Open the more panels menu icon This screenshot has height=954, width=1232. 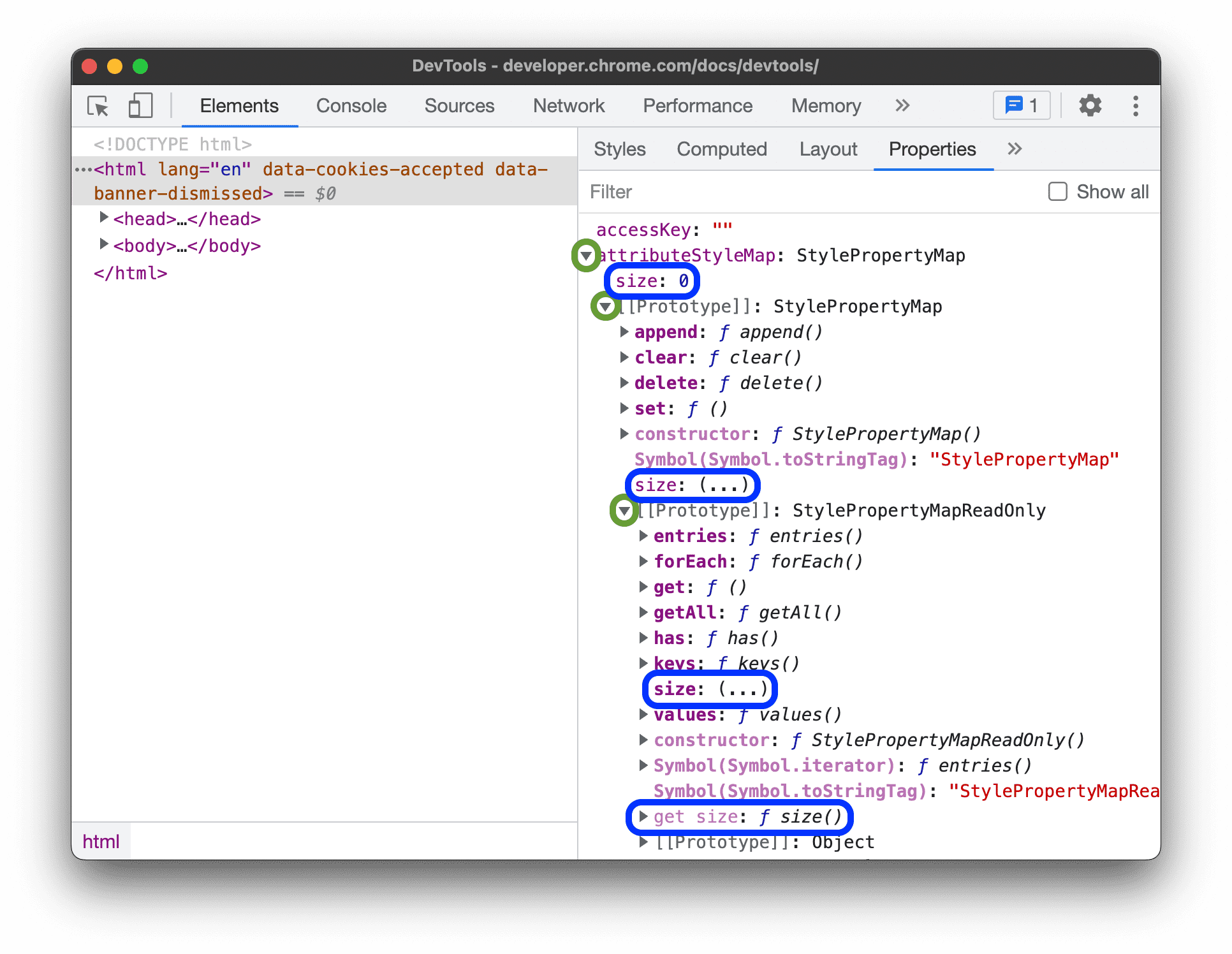pyautogui.click(x=899, y=107)
